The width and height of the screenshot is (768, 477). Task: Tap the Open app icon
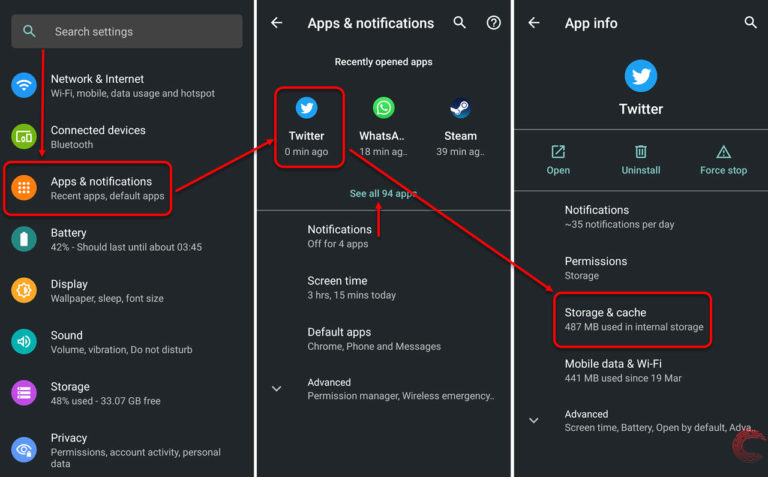pos(558,151)
